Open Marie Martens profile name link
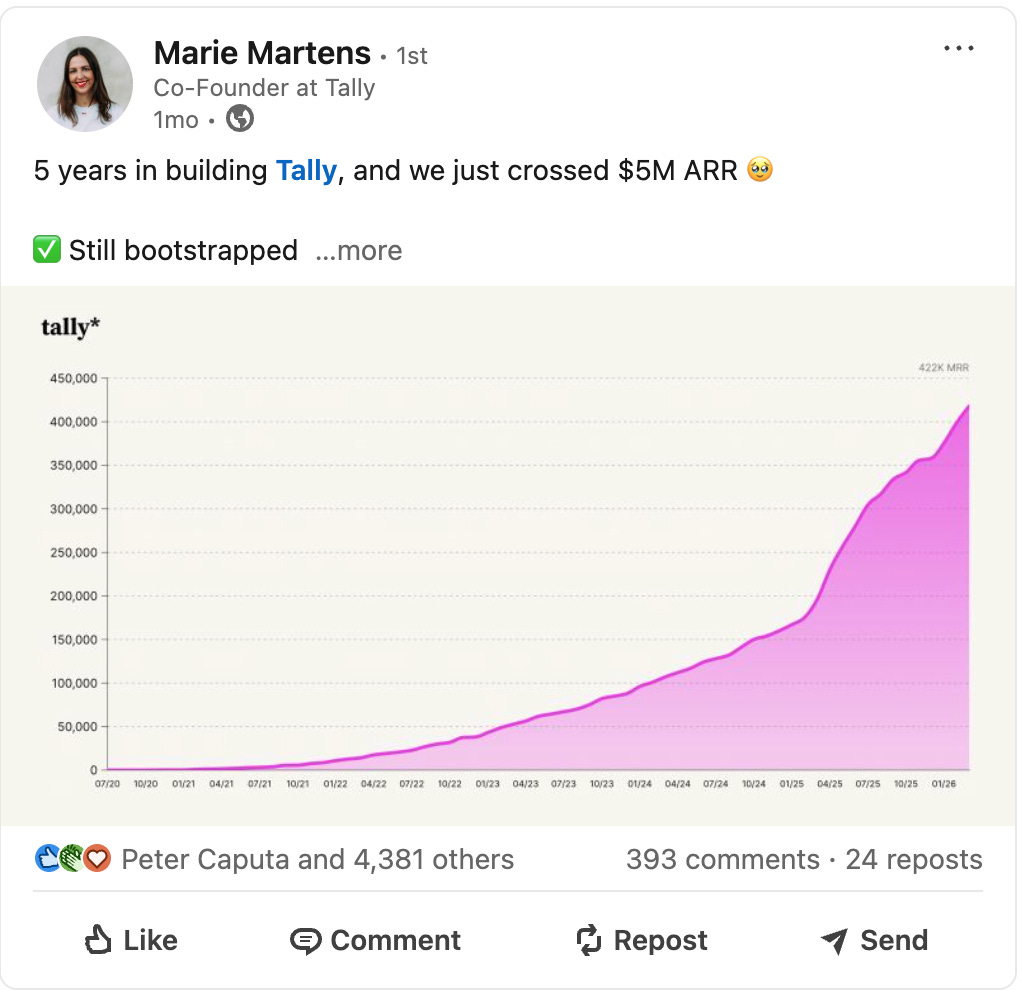The image size is (1022, 1000). (262, 53)
